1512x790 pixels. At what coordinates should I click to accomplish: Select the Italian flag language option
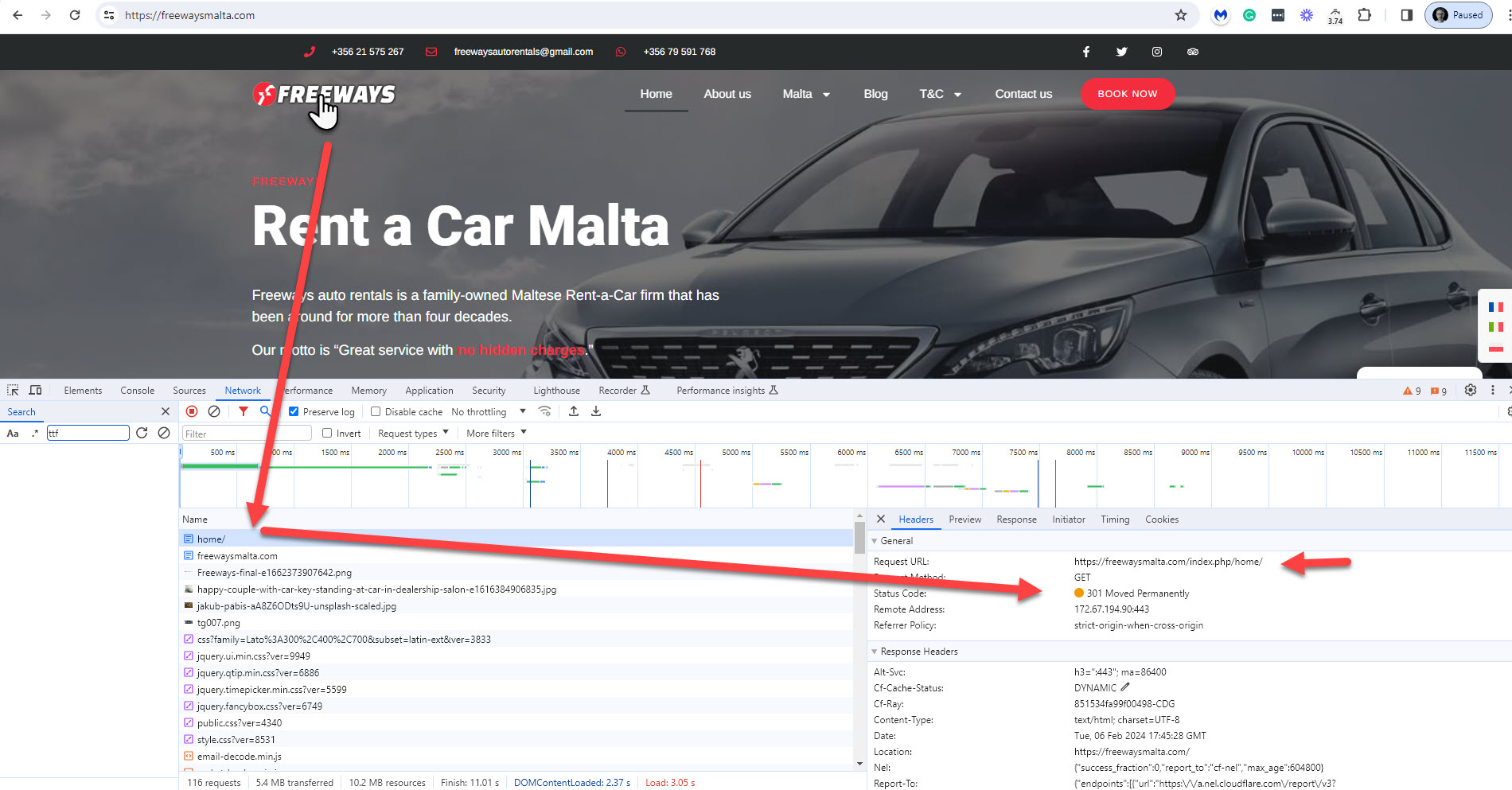tap(1496, 327)
